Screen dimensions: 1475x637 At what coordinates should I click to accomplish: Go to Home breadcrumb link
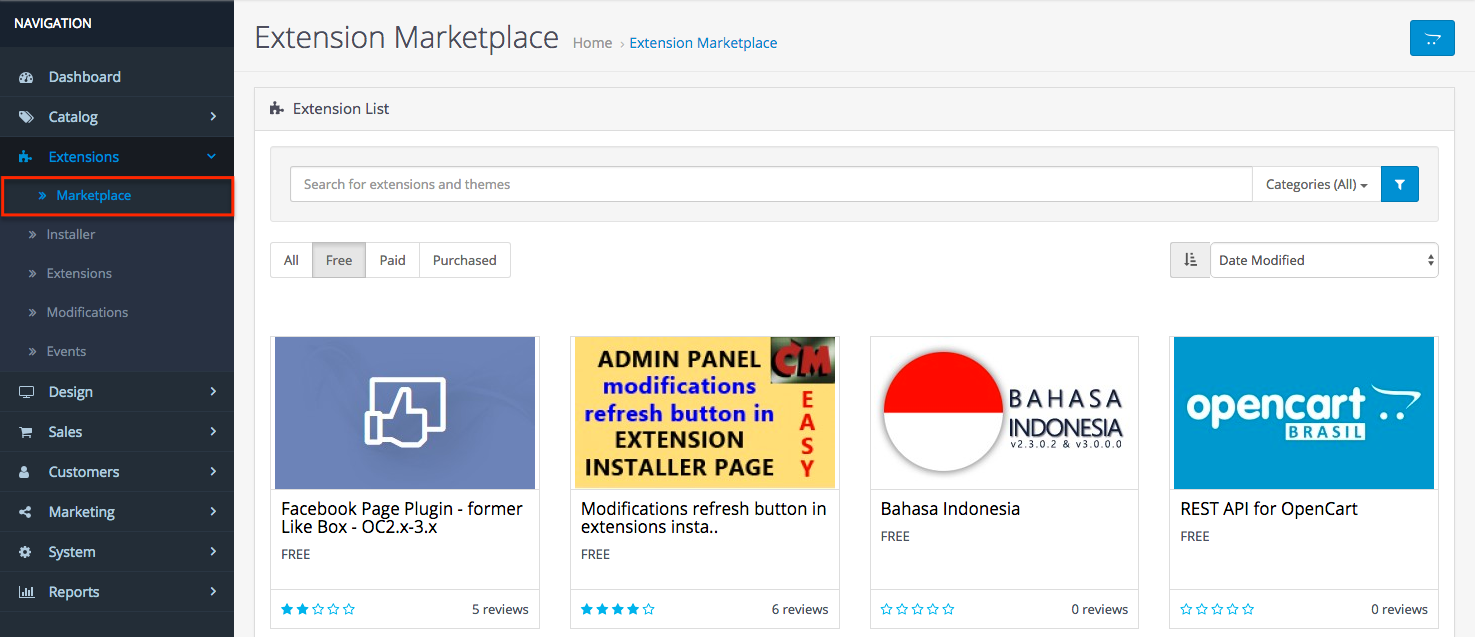point(592,43)
